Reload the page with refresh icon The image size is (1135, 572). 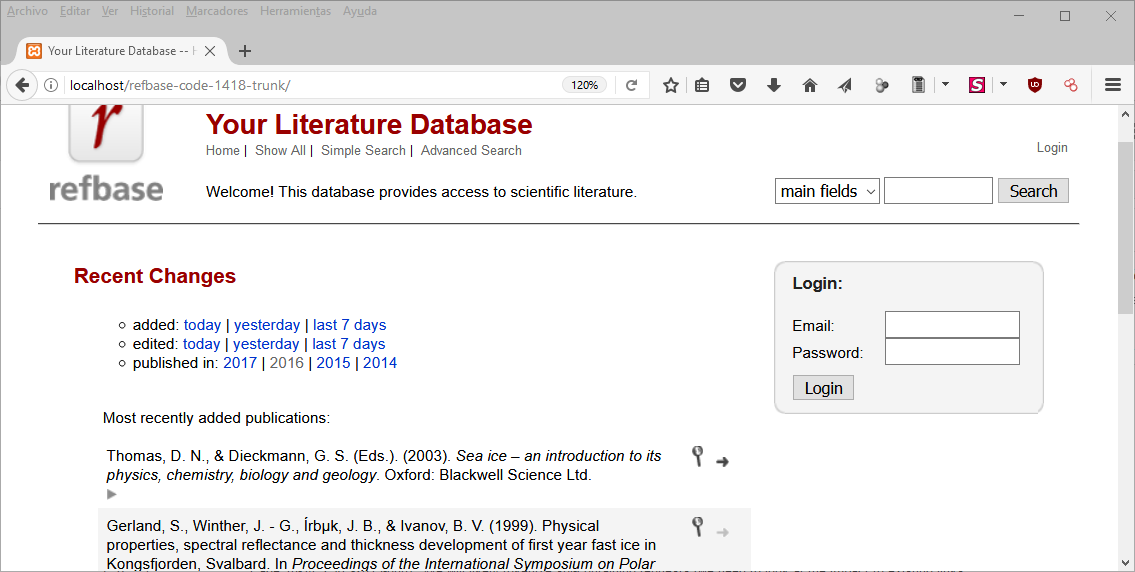pyautogui.click(x=631, y=85)
